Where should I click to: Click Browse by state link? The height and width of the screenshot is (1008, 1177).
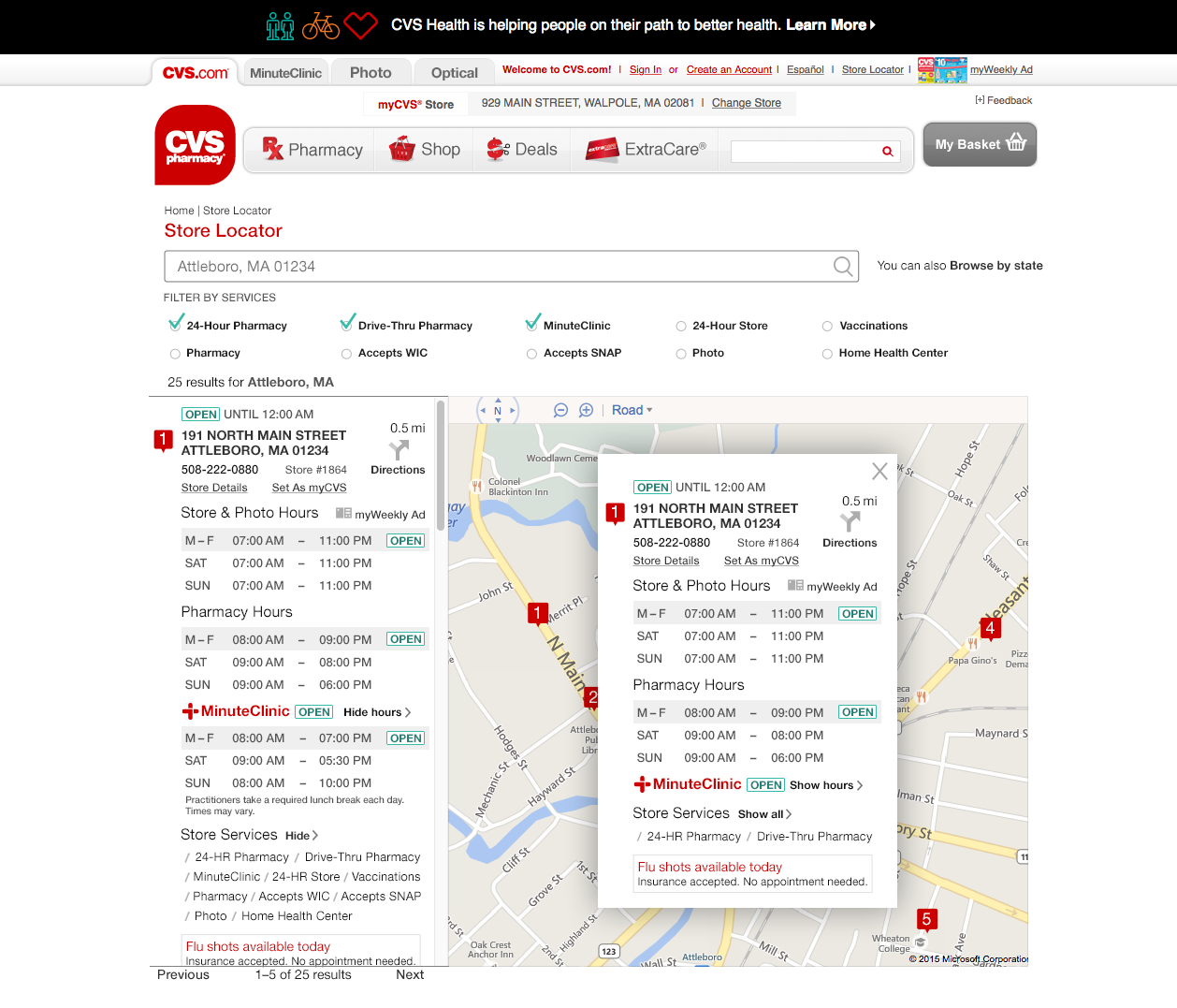[x=996, y=266]
